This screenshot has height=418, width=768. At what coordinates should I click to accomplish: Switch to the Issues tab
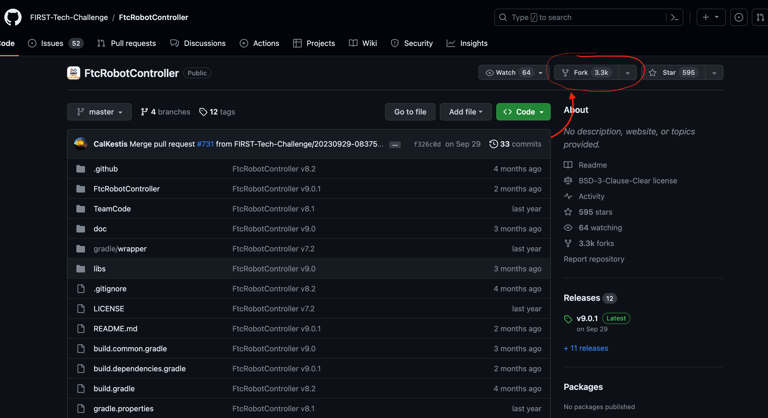(x=55, y=43)
